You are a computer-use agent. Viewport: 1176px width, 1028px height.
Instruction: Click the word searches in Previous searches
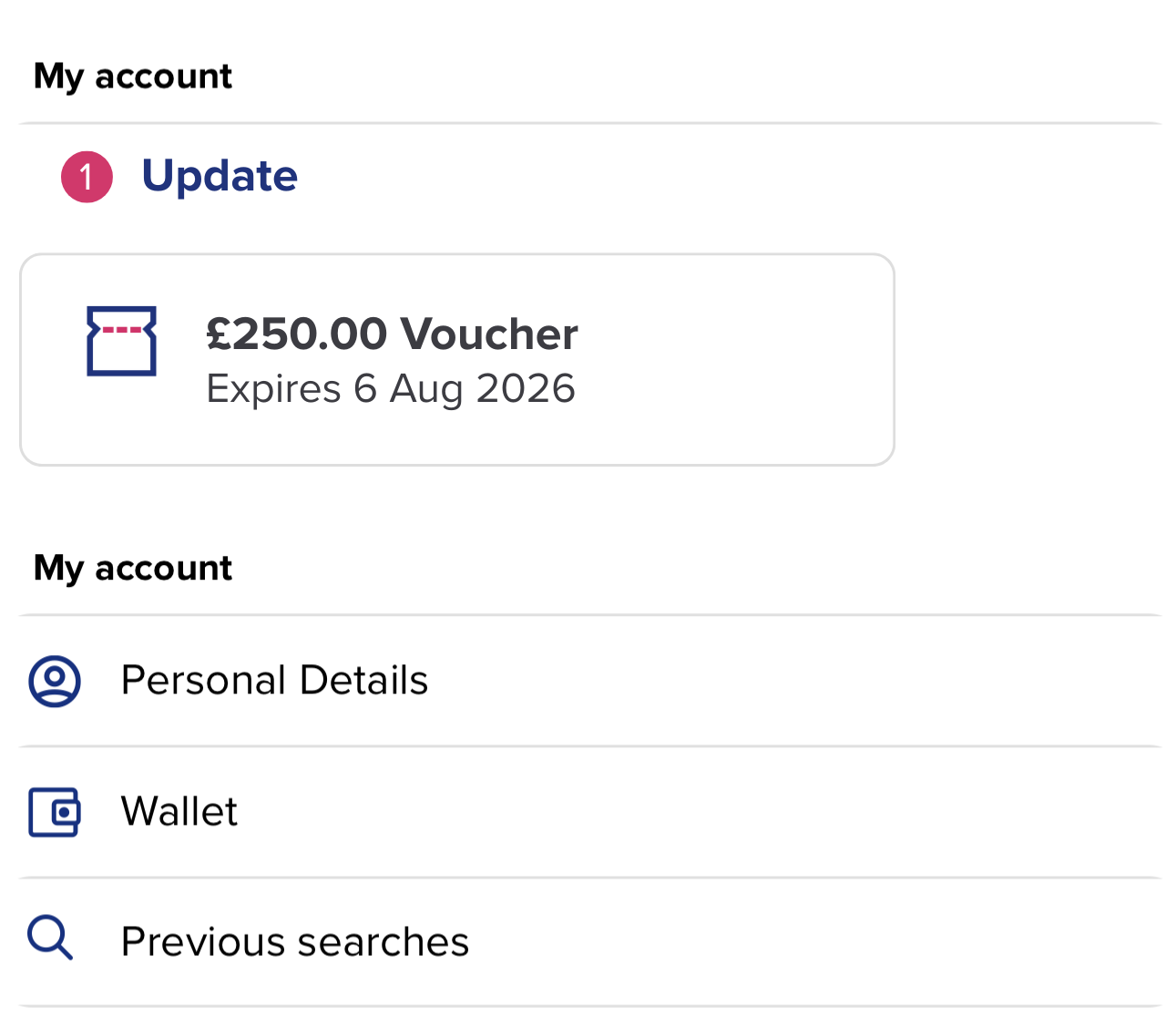tap(383, 942)
